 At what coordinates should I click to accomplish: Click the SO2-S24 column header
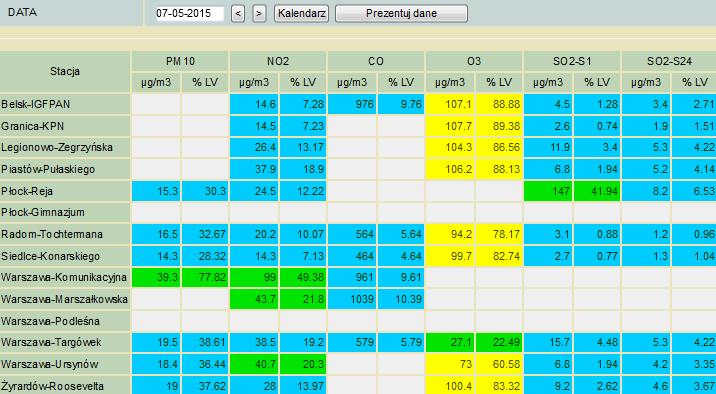669,61
